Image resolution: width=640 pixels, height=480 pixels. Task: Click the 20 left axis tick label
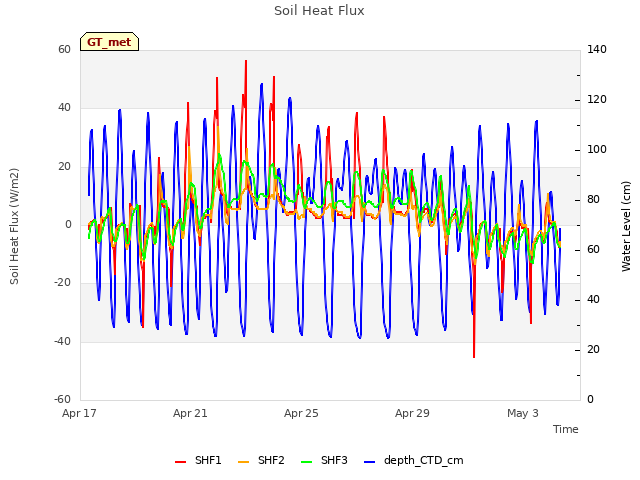tap(64, 167)
